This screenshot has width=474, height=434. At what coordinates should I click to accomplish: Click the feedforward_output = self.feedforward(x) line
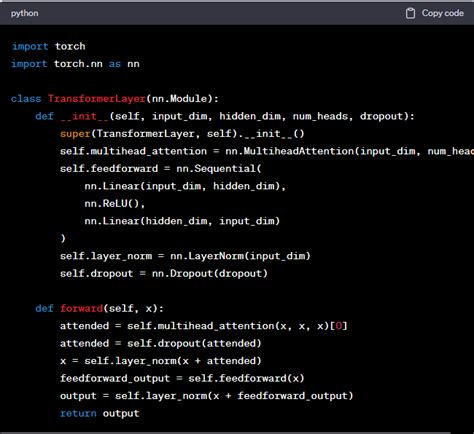pyautogui.click(x=182, y=378)
